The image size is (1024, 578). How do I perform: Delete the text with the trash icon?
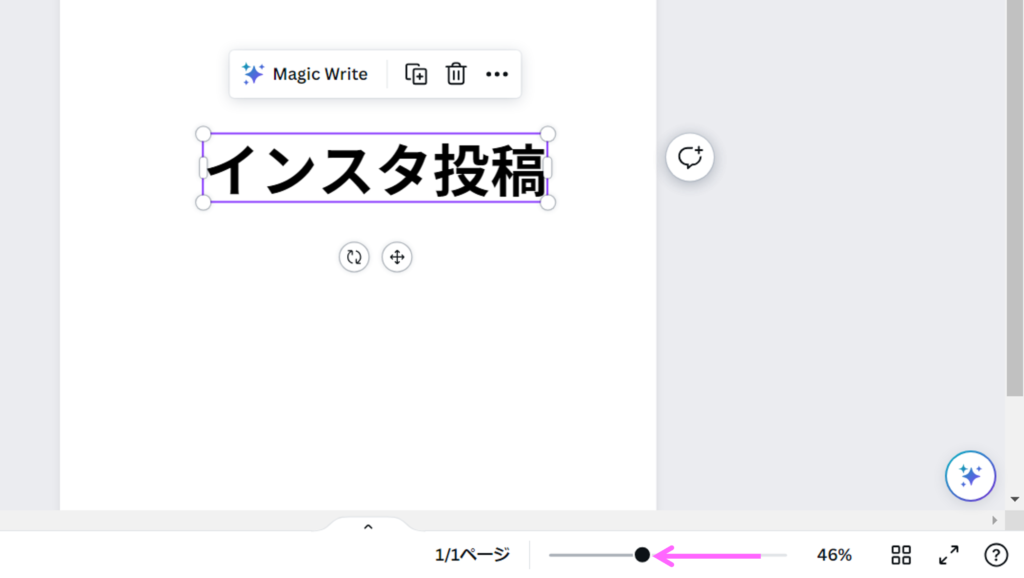coord(456,74)
